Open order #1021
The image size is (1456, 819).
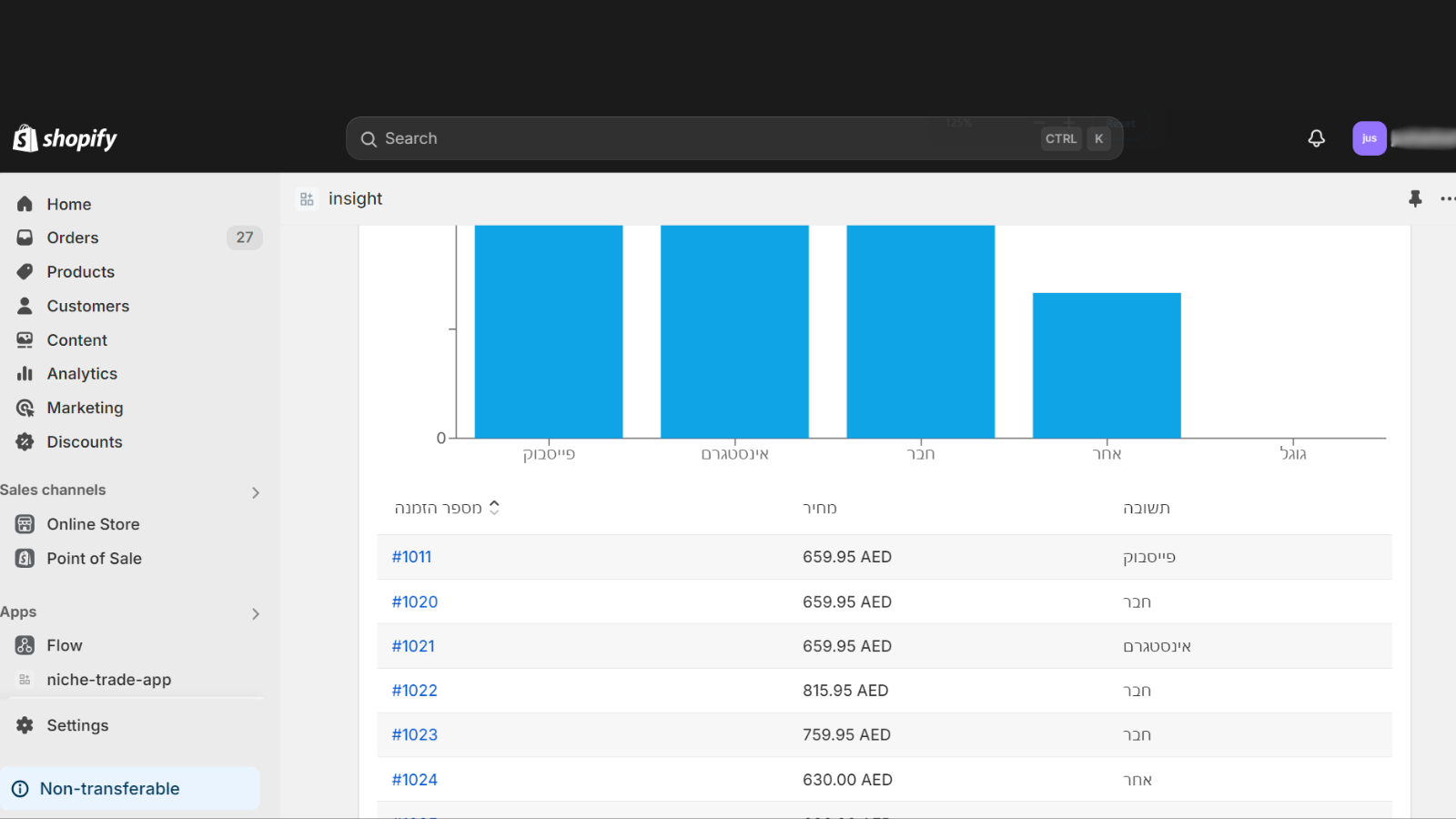[413, 646]
